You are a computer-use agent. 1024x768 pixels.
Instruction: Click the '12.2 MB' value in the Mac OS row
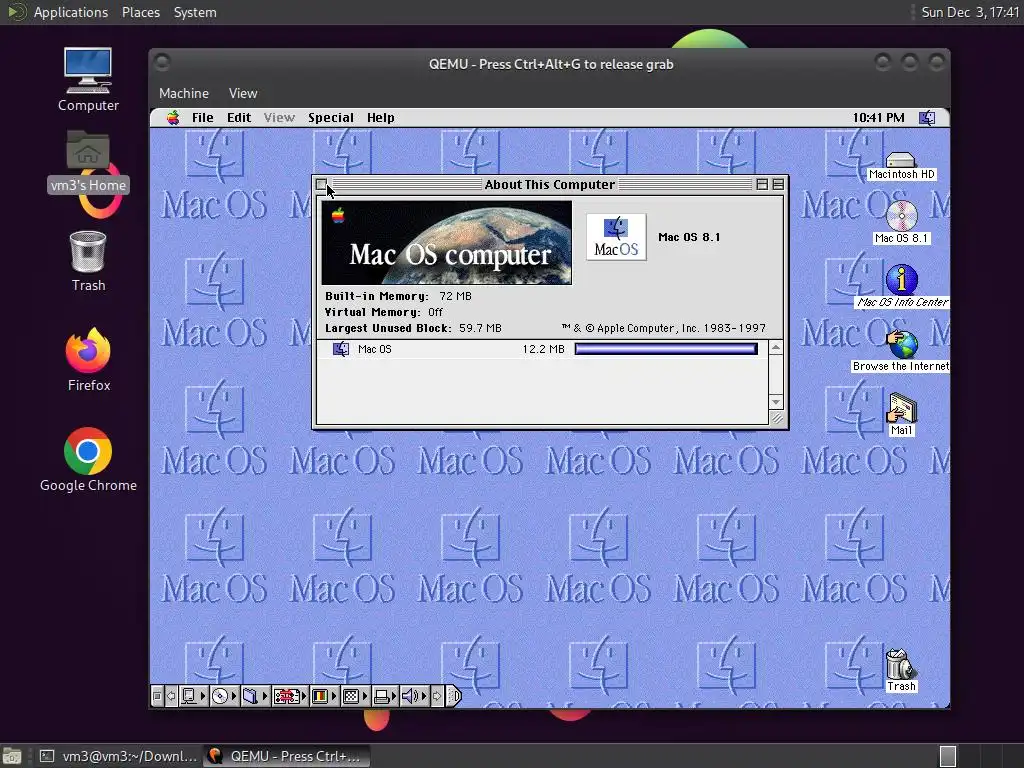pyautogui.click(x=543, y=349)
